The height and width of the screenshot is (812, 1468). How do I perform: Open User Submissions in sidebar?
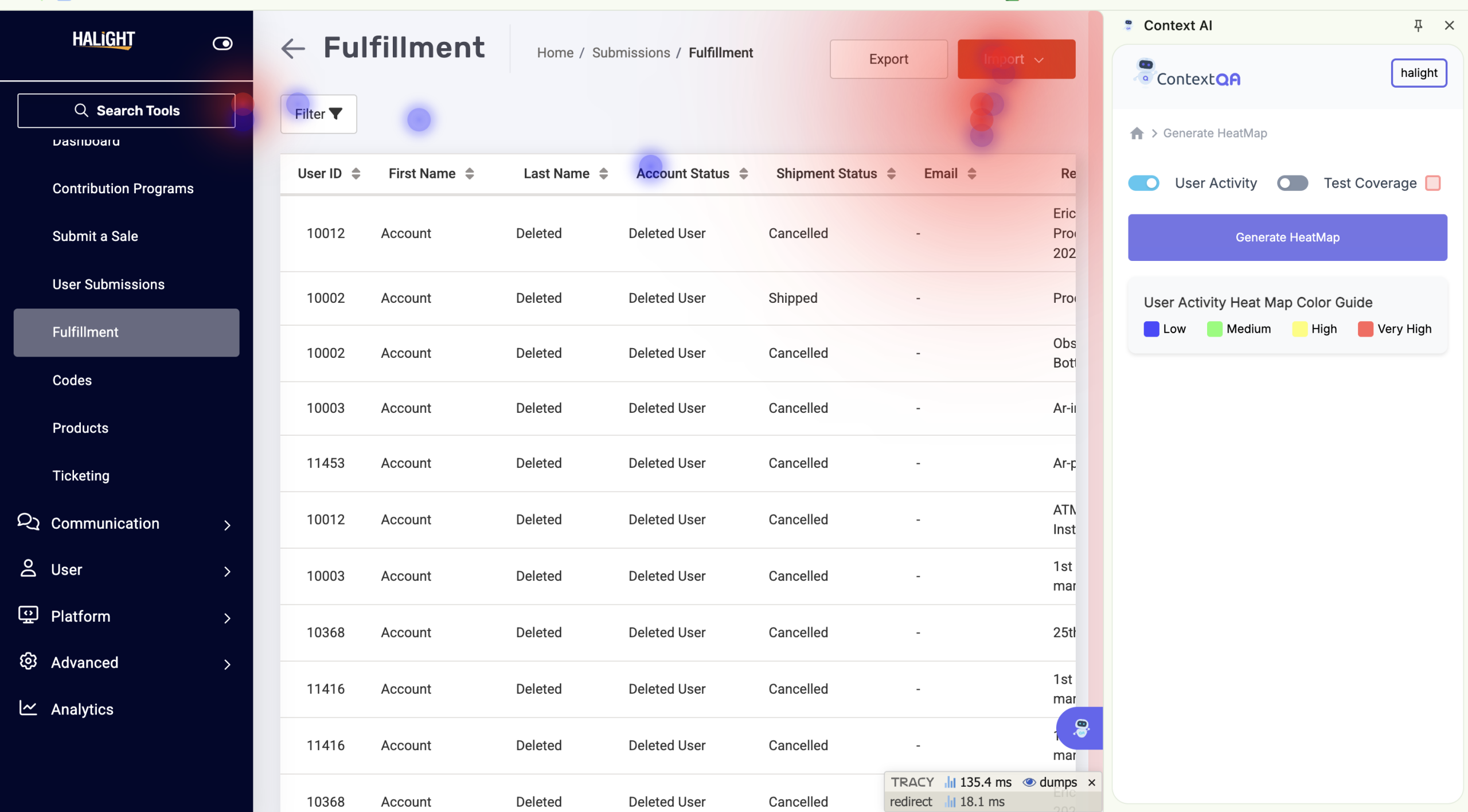click(x=108, y=284)
